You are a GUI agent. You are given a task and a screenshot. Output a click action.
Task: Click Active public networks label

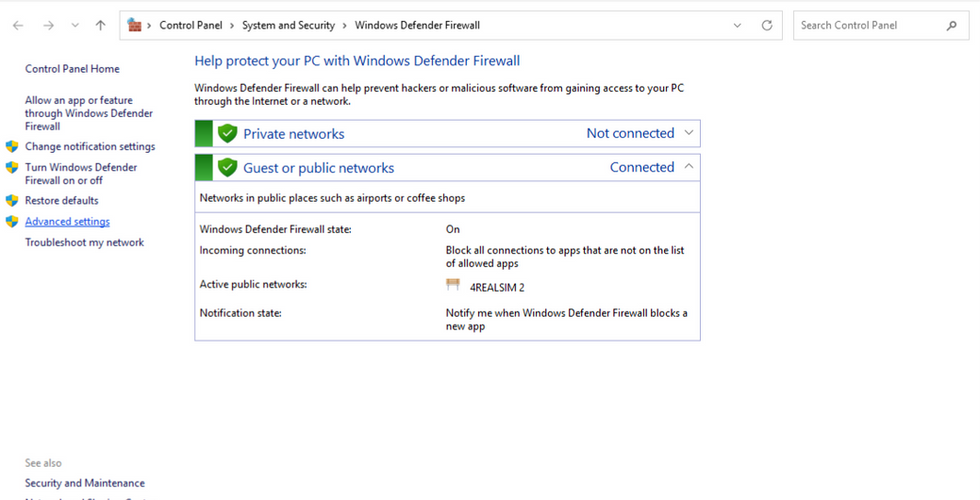pos(253,284)
